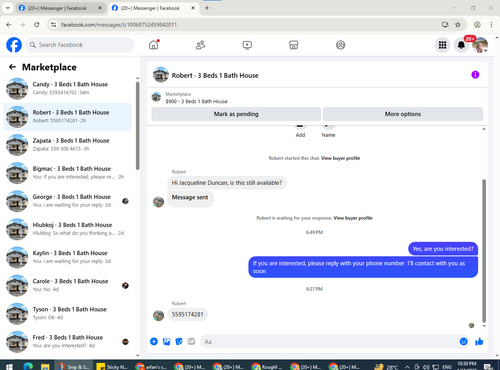Open the Groups icon in top navigation
This screenshot has width=500, height=370.
click(340, 45)
